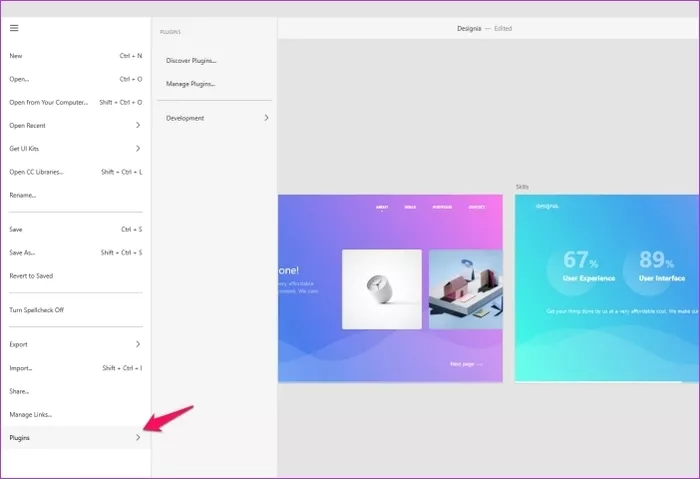Open CC Libraries from the menu

37,172
